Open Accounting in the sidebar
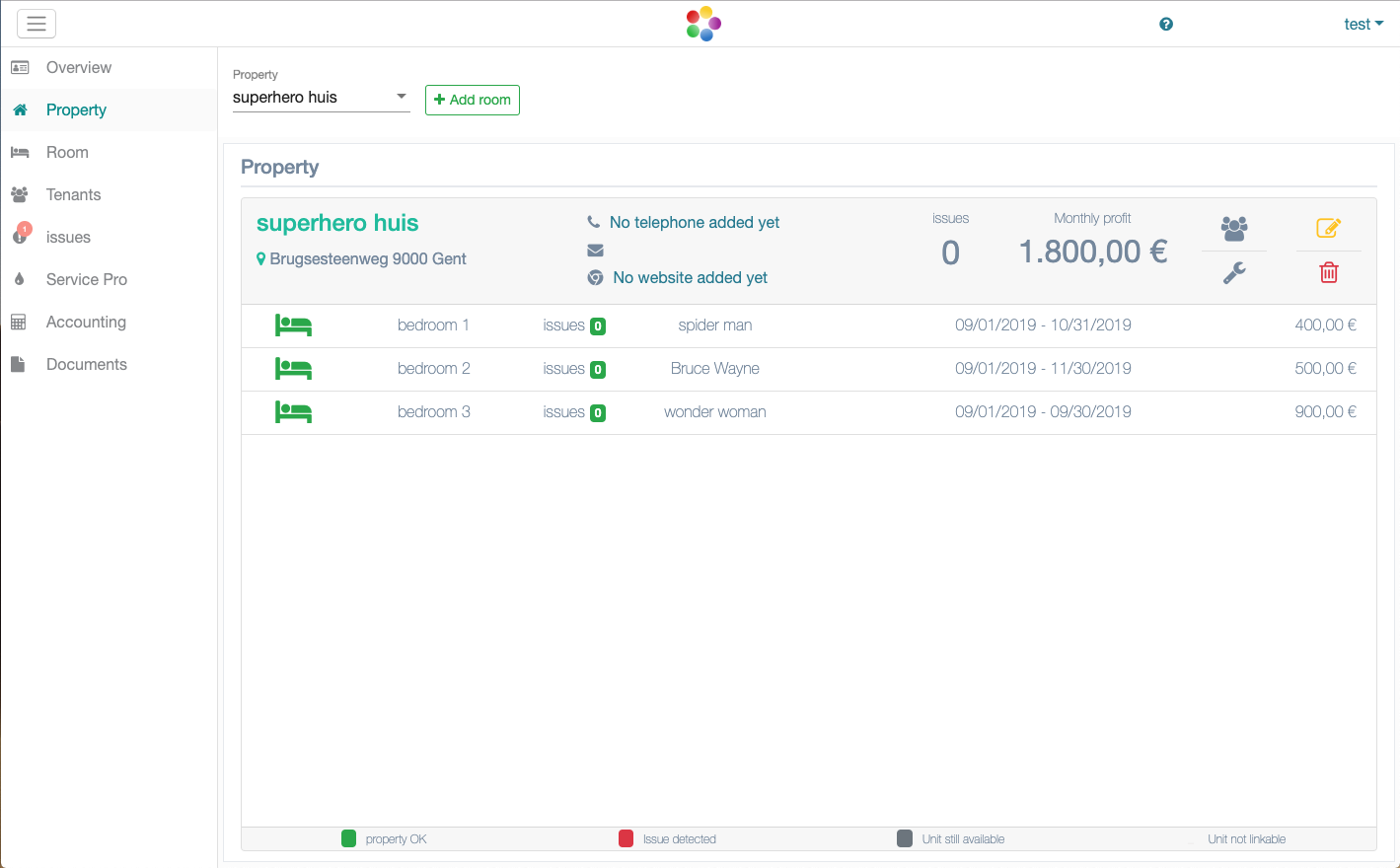This screenshot has width=1400, height=868. point(86,323)
